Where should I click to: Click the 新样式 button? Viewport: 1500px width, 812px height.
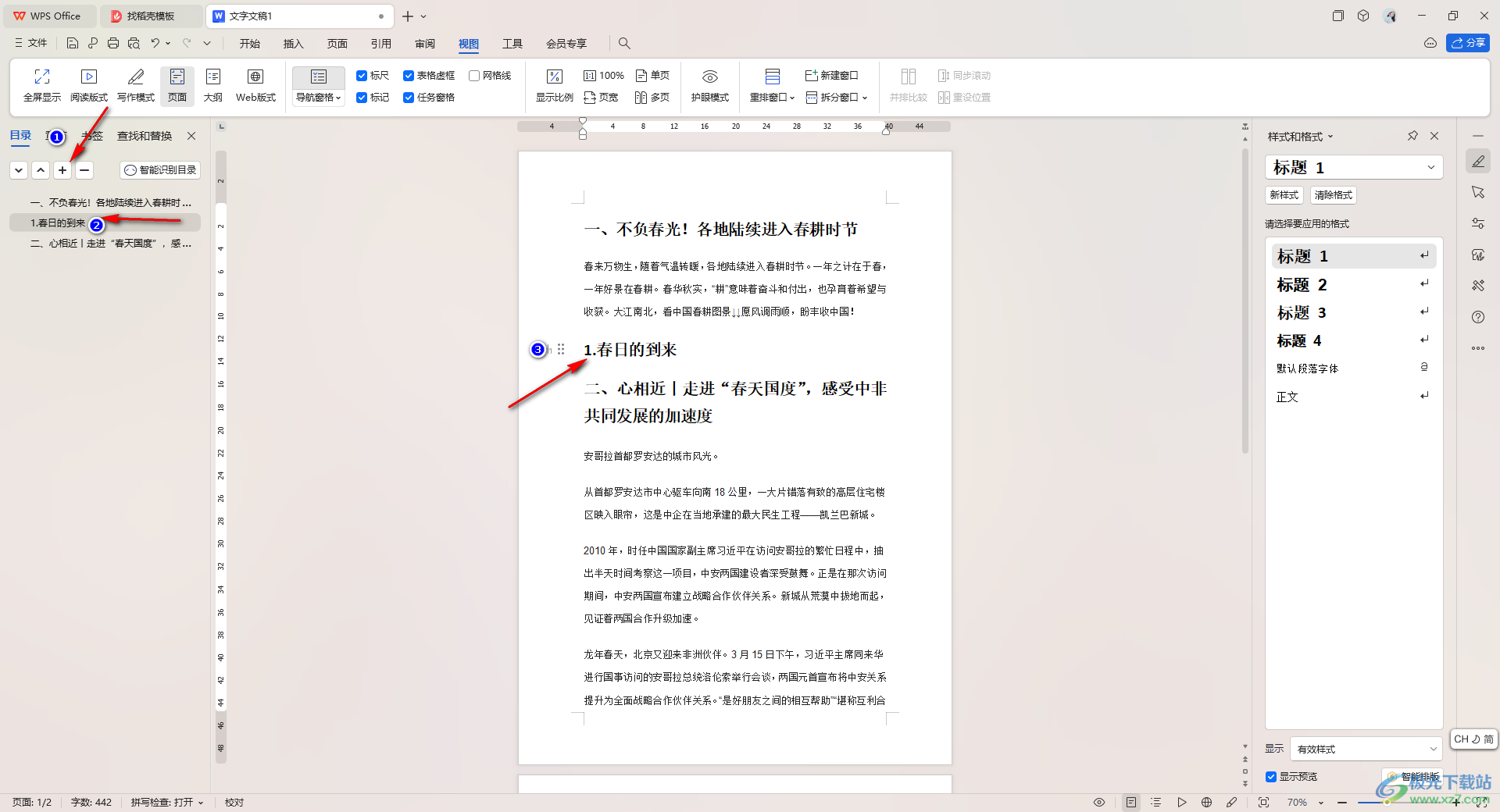point(1284,195)
